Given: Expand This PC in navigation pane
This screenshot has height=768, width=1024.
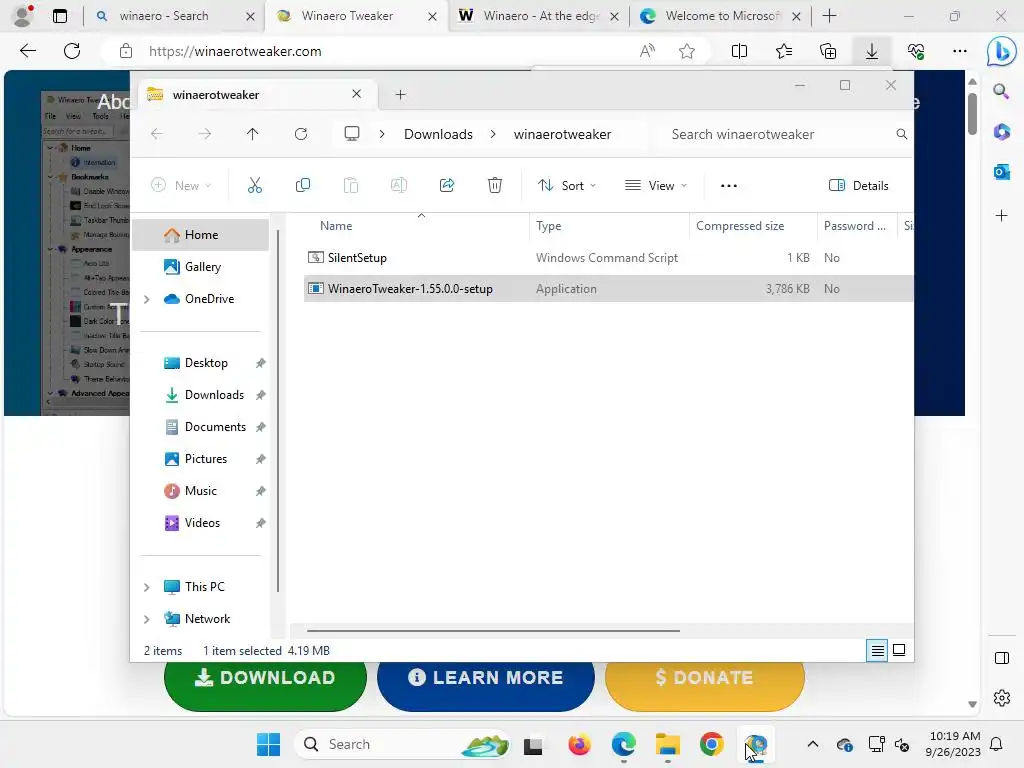Looking at the screenshot, I should pyautogui.click(x=147, y=587).
